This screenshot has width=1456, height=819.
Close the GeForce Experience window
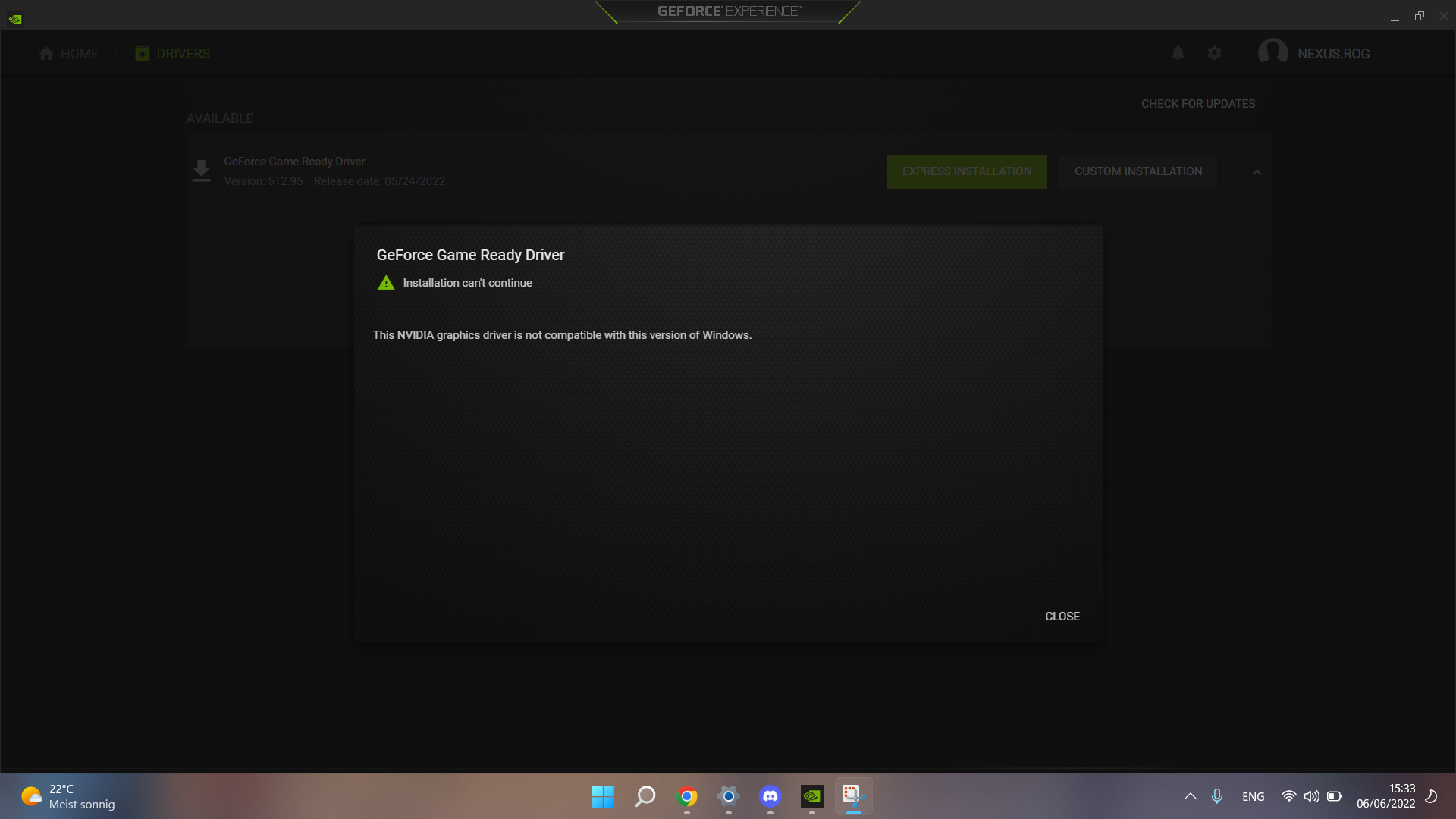click(1444, 17)
